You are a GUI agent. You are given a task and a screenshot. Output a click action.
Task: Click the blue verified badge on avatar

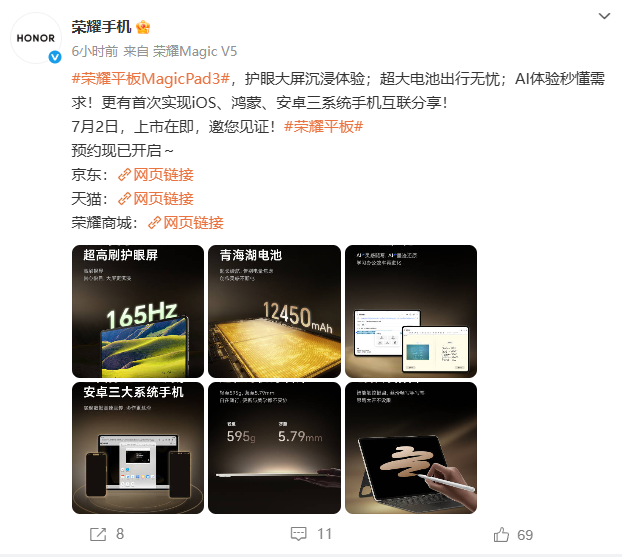coord(55,57)
